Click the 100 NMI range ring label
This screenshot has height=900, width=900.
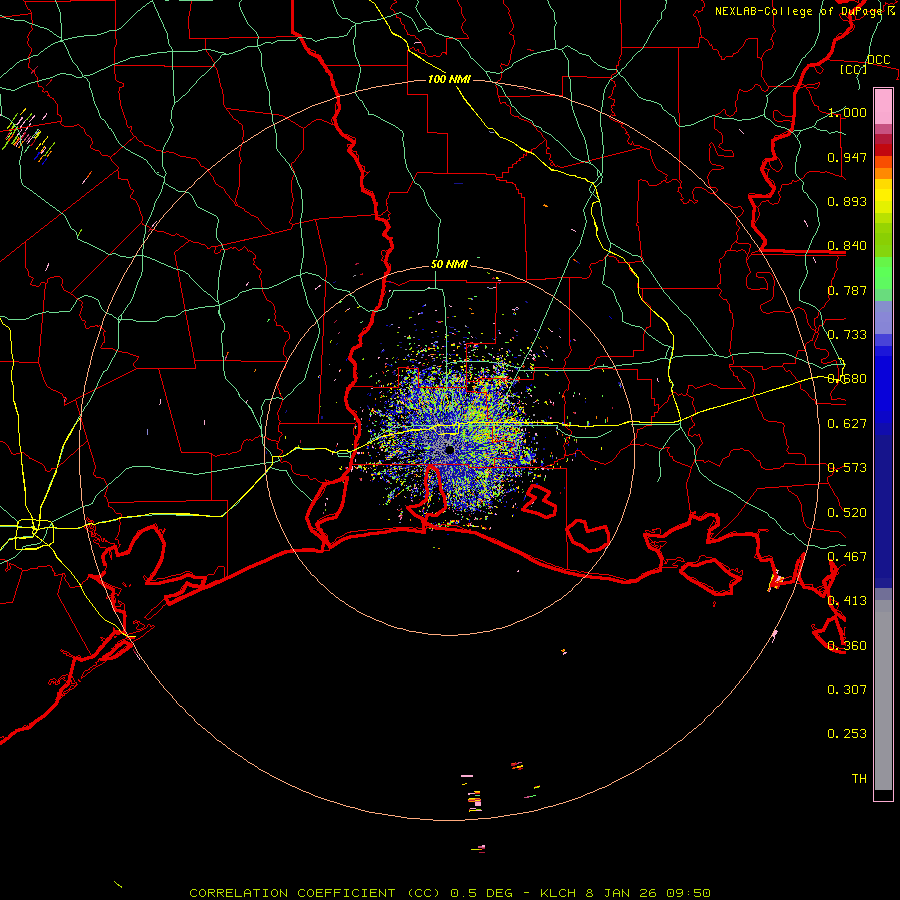[449, 79]
